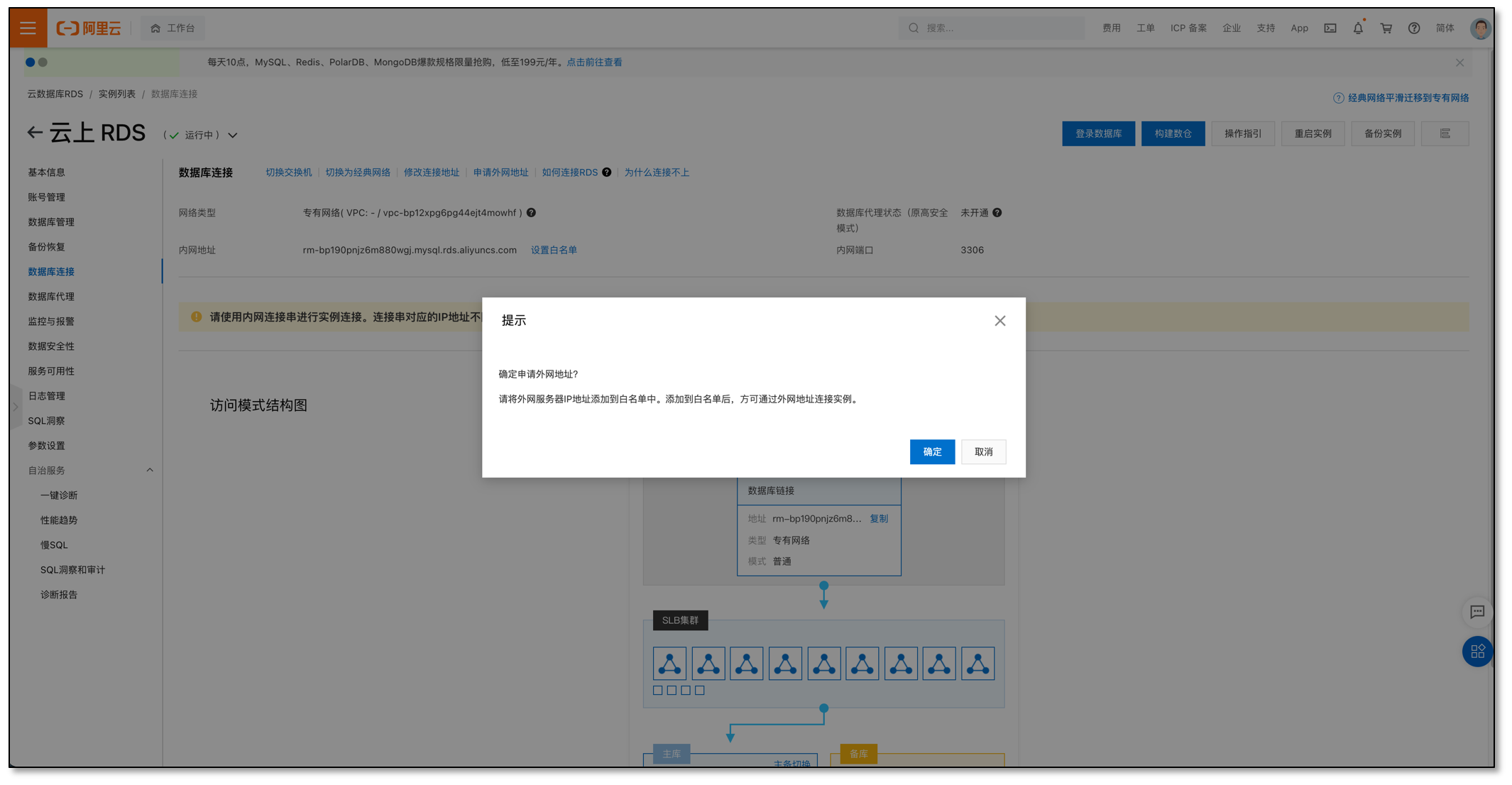The height and width of the screenshot is (785, 1512).
Task: Open the feedback chat bubble on right edge
Action: (x=1477, y=613)
